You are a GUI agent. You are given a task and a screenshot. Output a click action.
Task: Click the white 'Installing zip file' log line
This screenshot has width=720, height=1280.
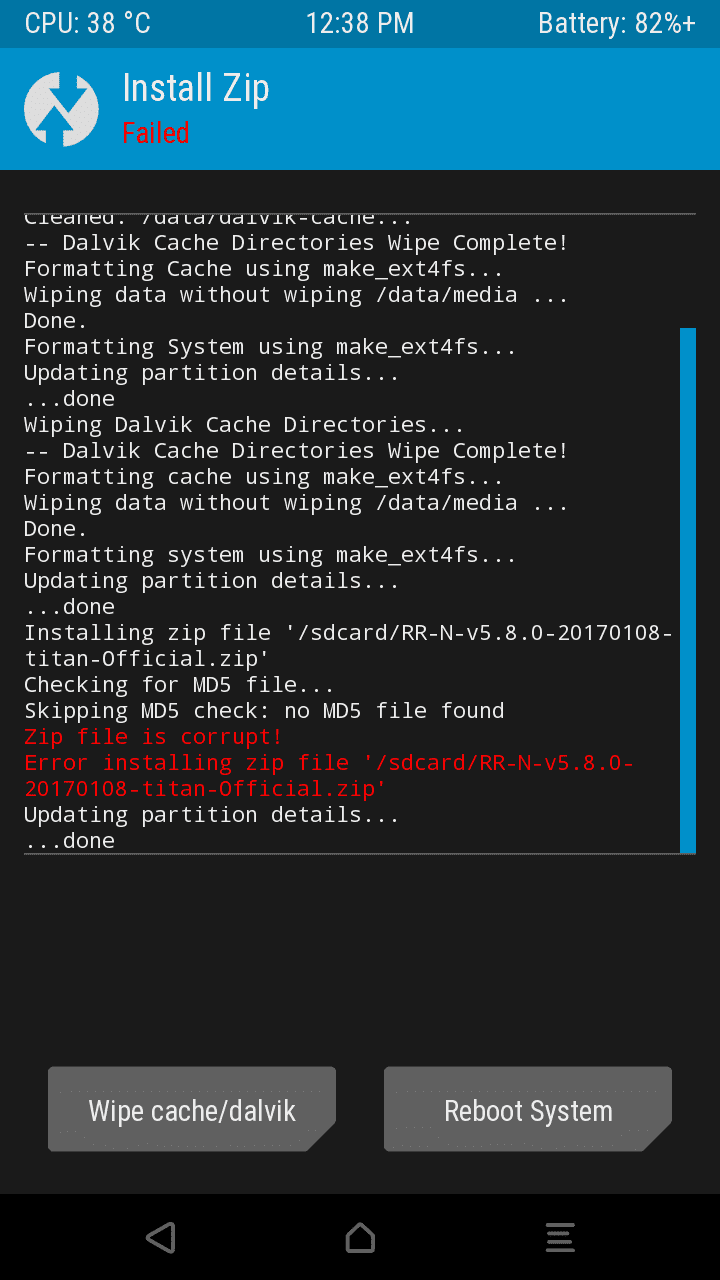tap(348, 645)
